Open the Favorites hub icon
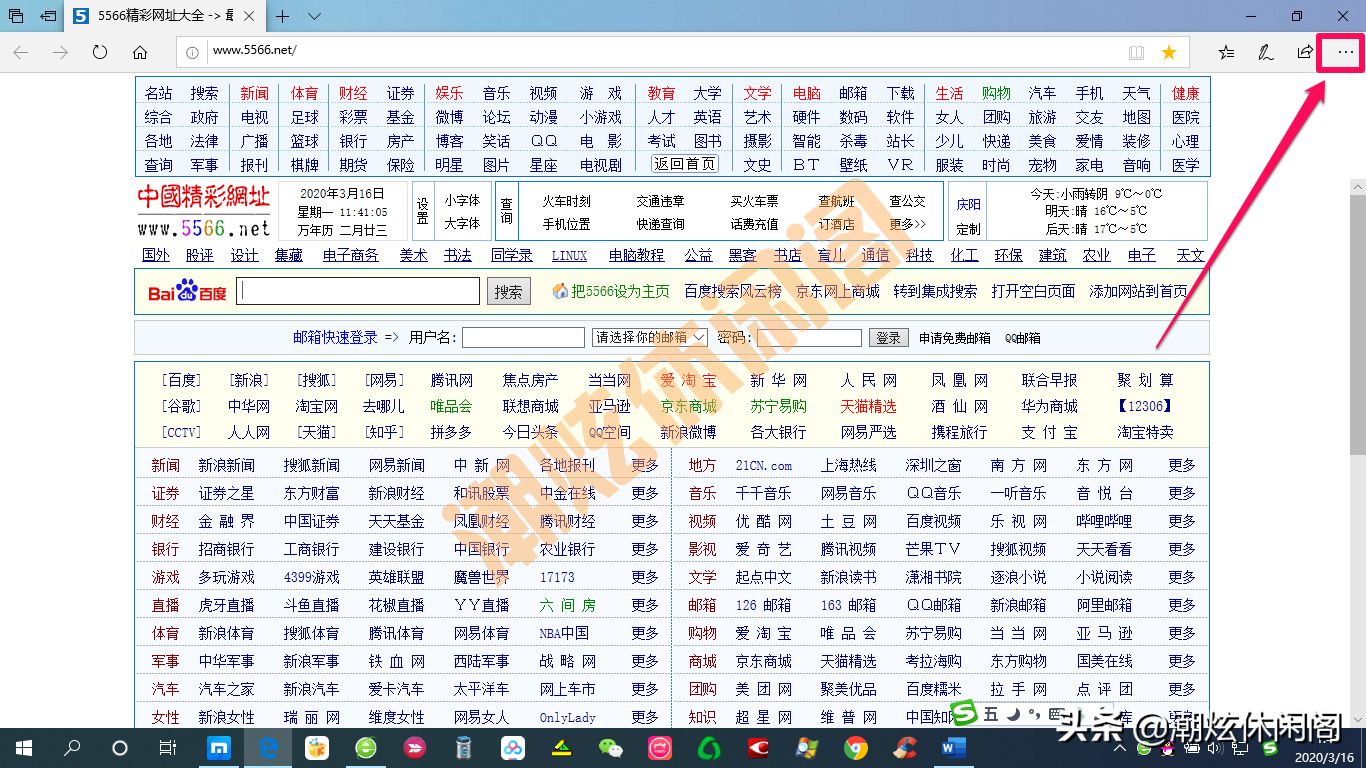The height and width of the screenshot is (768, 1366). point(1226,52)
